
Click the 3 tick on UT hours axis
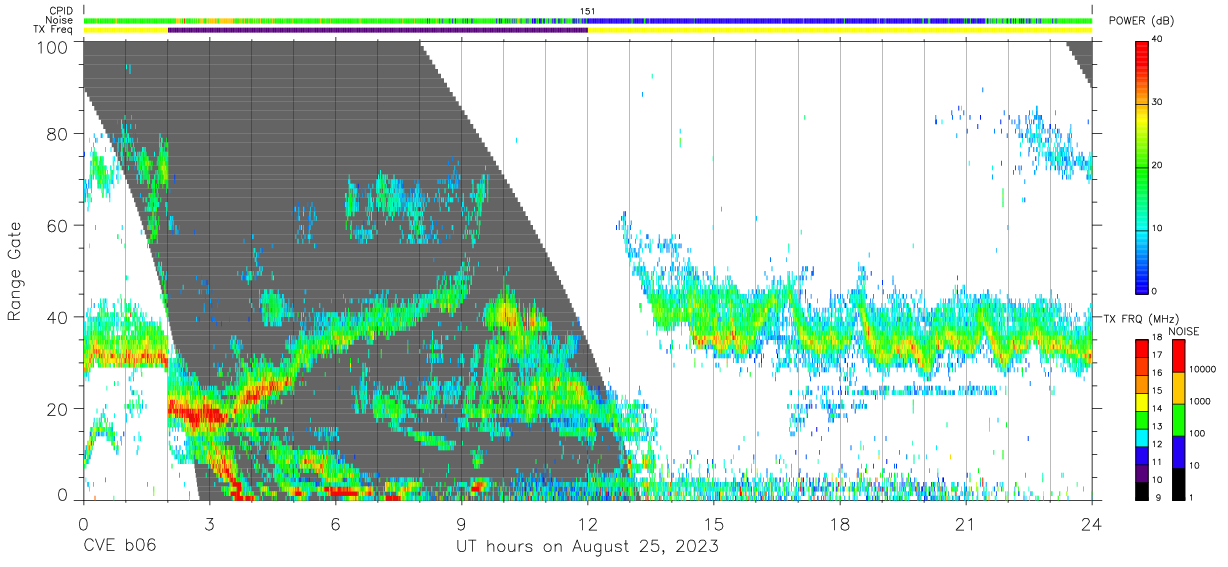point(209,523)
